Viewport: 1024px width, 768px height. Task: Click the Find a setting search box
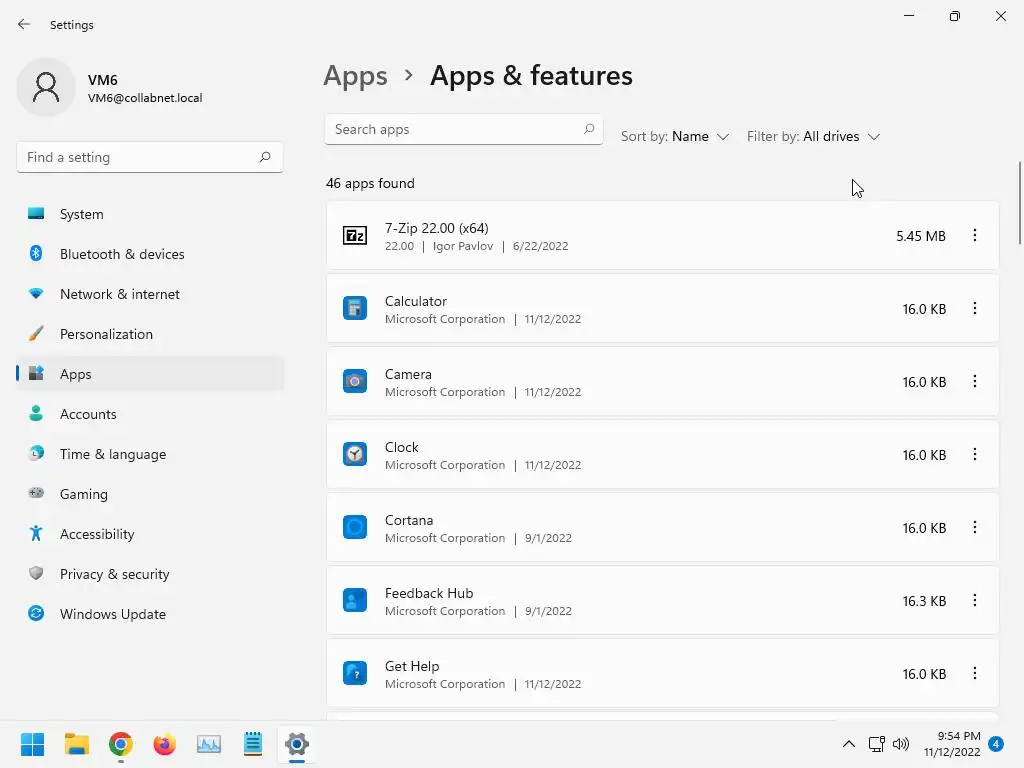(138, 157)
